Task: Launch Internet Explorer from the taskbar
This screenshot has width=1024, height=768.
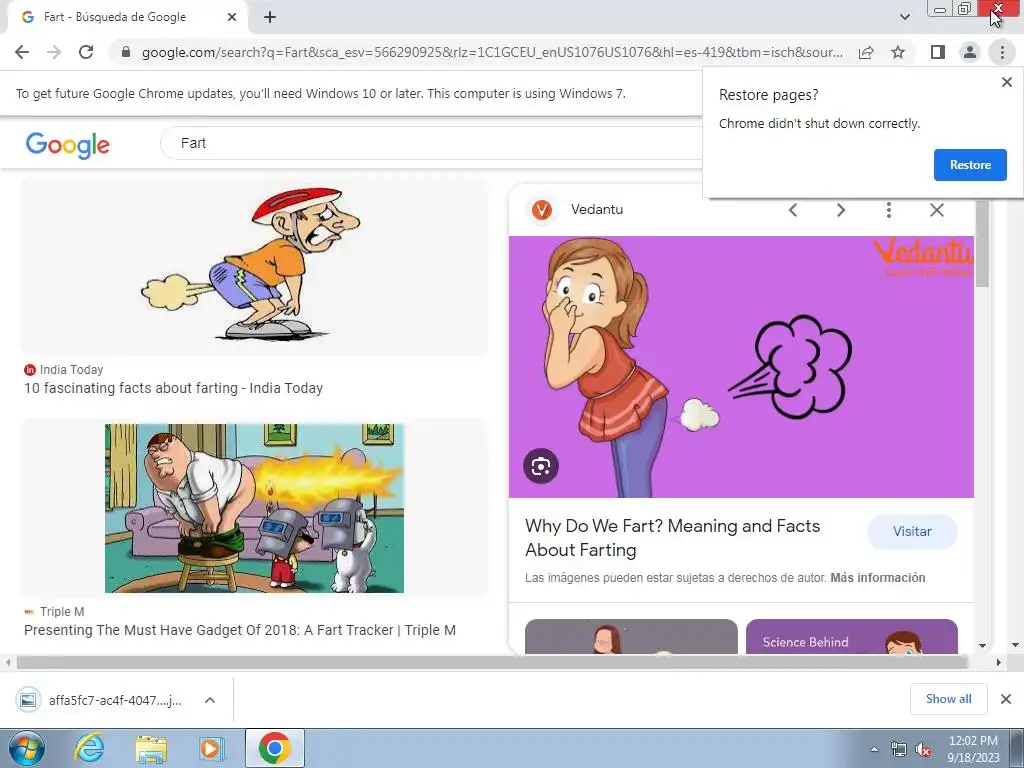Action: (89, 748)
